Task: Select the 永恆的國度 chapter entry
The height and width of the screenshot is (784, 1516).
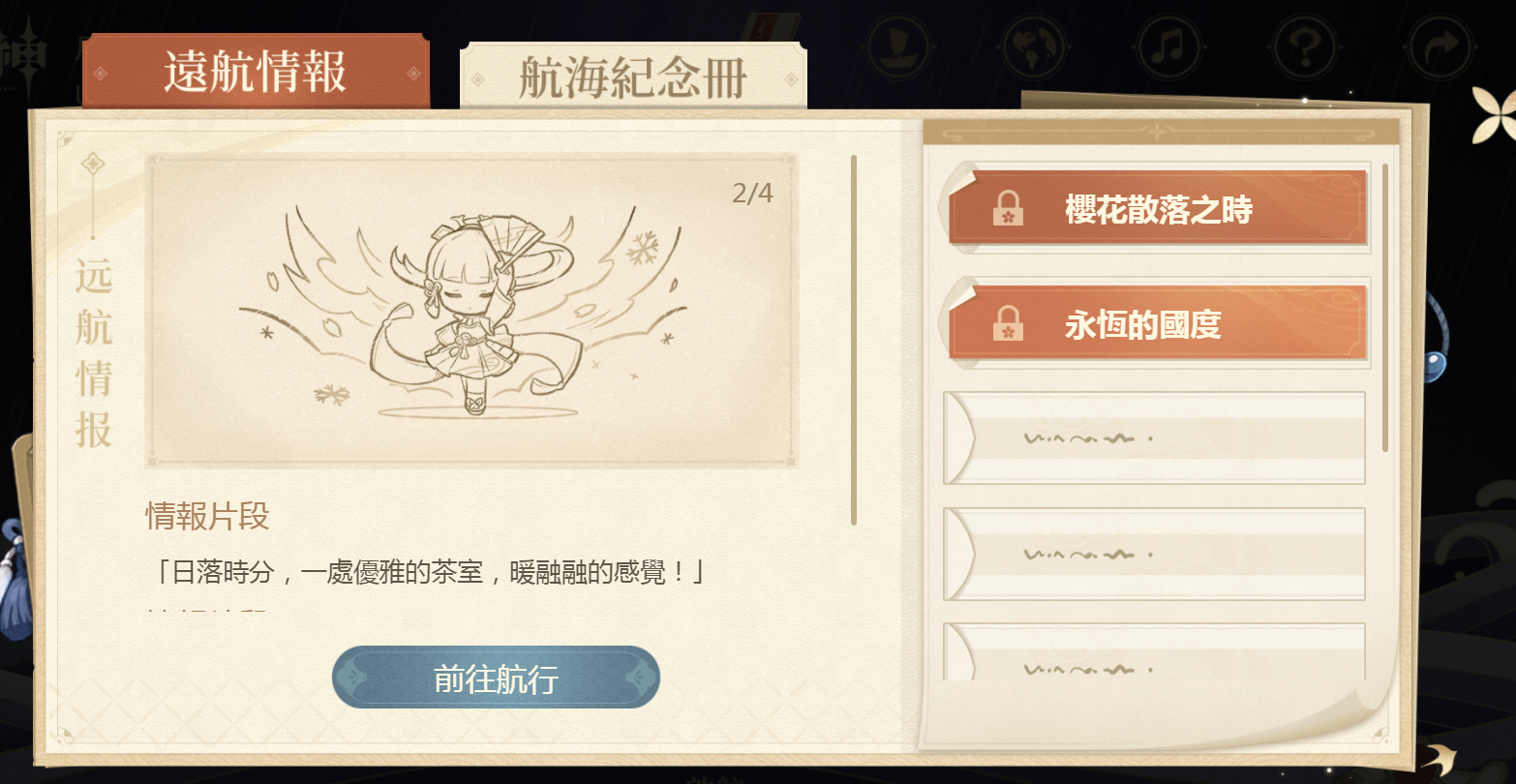Action: [x=1158, y=323]
